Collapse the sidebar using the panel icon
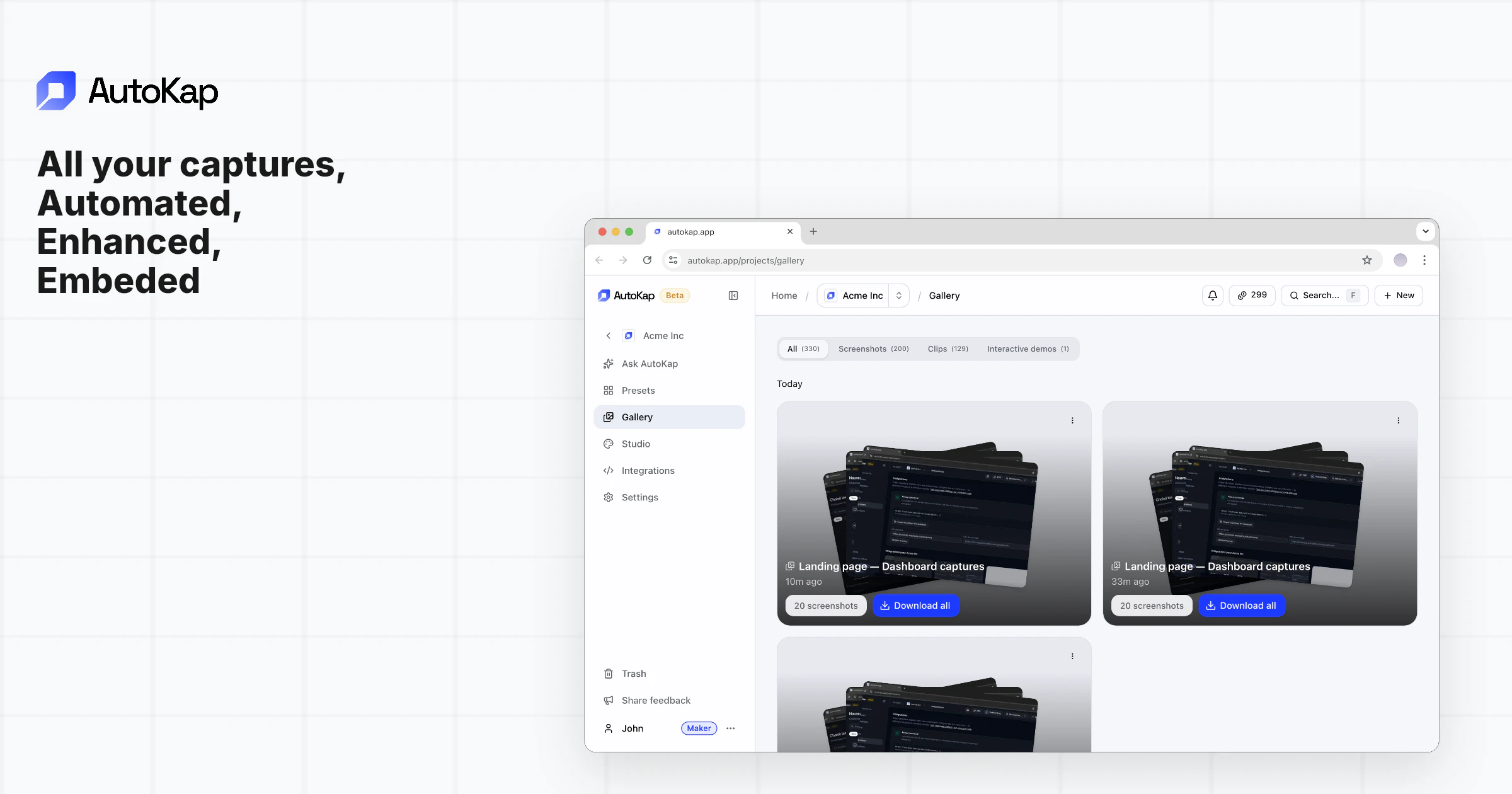This screenshot has width=1512, height=794. point(733,295)
